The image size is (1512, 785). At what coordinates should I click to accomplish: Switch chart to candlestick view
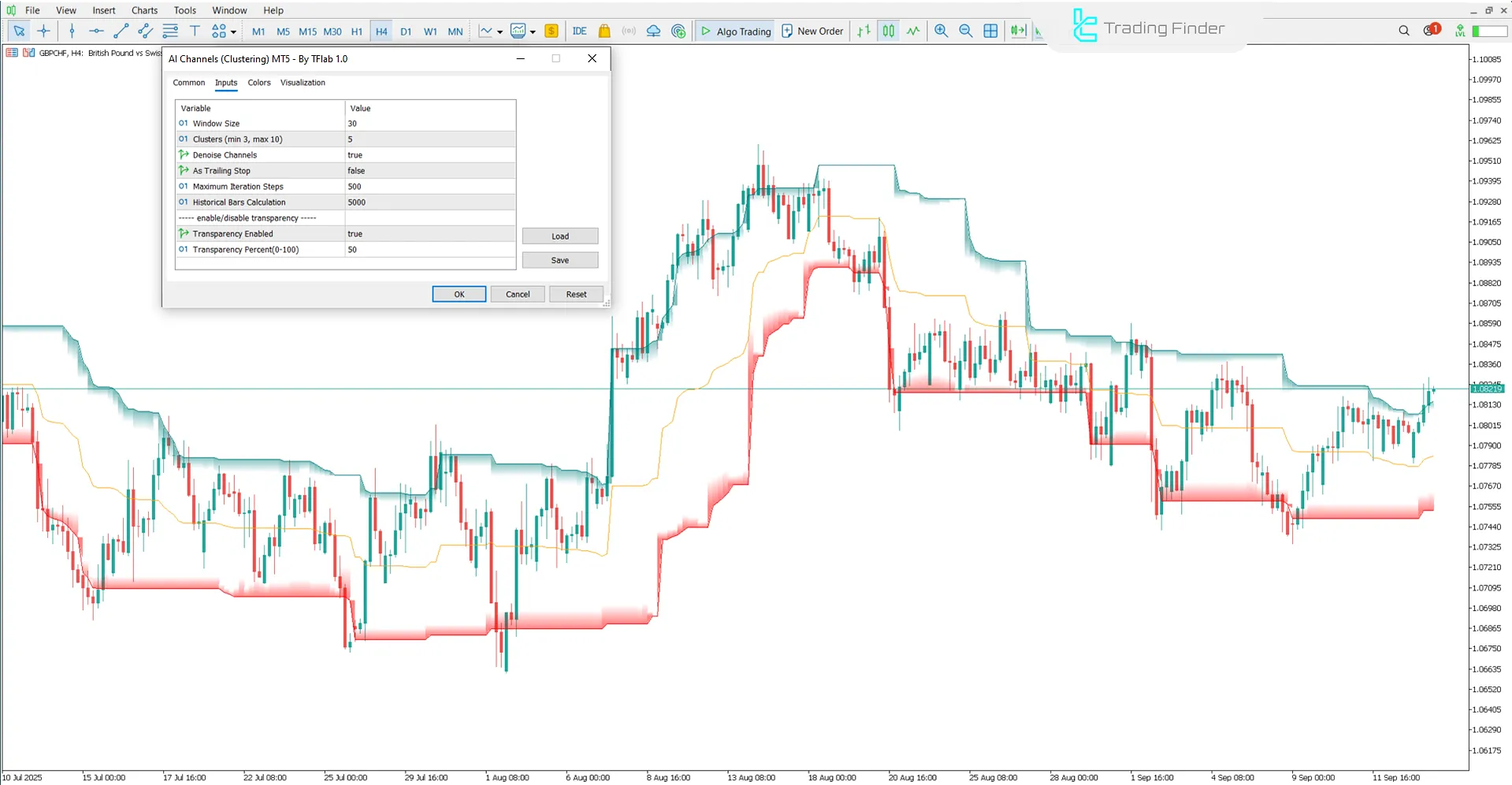887,31
